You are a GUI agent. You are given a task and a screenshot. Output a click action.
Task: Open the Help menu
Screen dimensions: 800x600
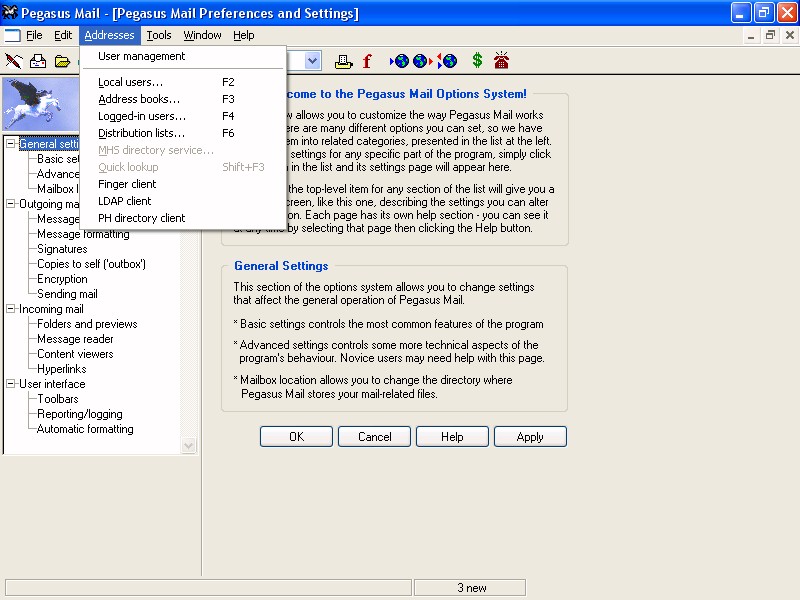point(243,35)
